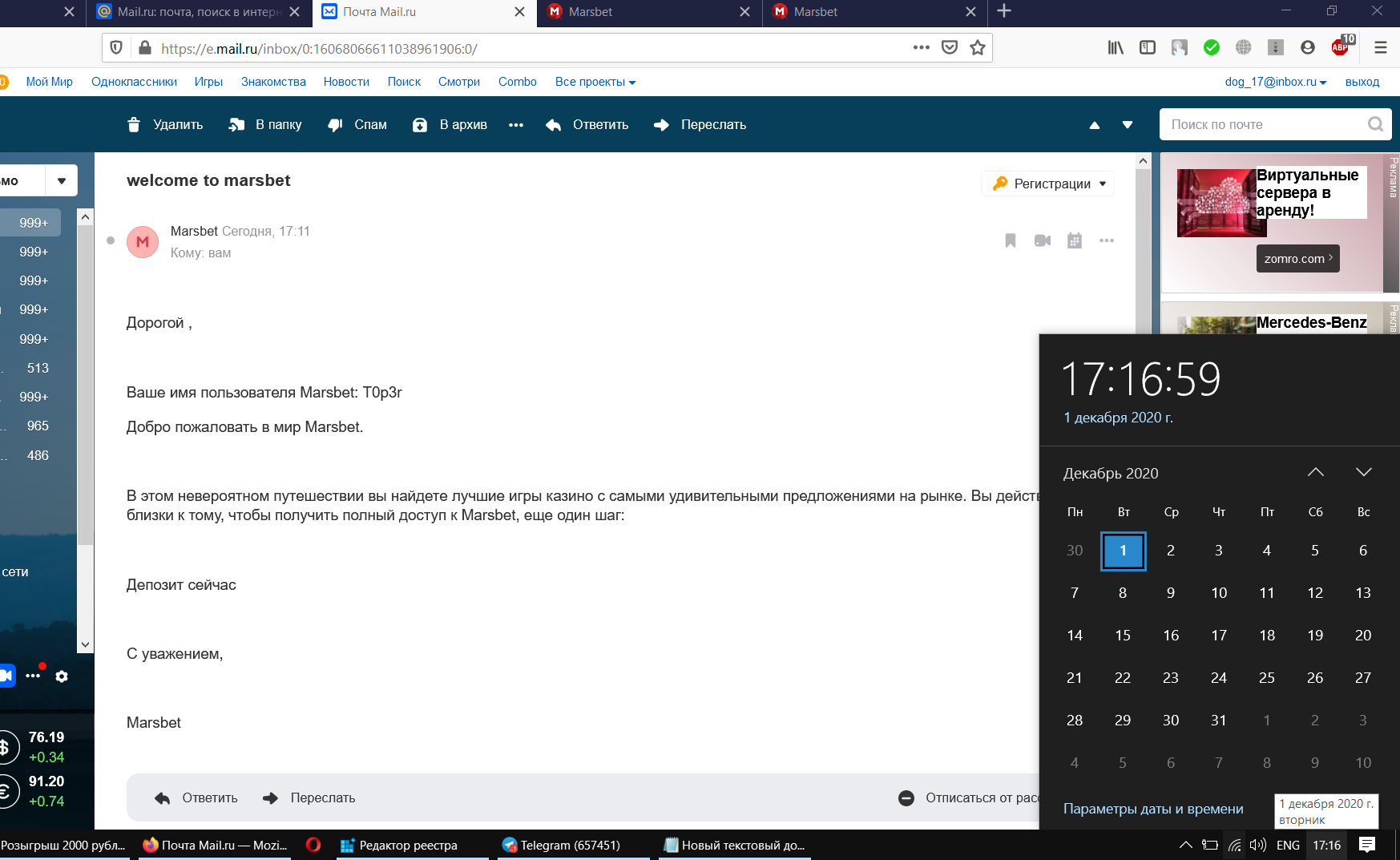Bookmark this page with the star icon
This screenshot has width=1400, height=860.
pyautogui.click(x=978, y=47)
